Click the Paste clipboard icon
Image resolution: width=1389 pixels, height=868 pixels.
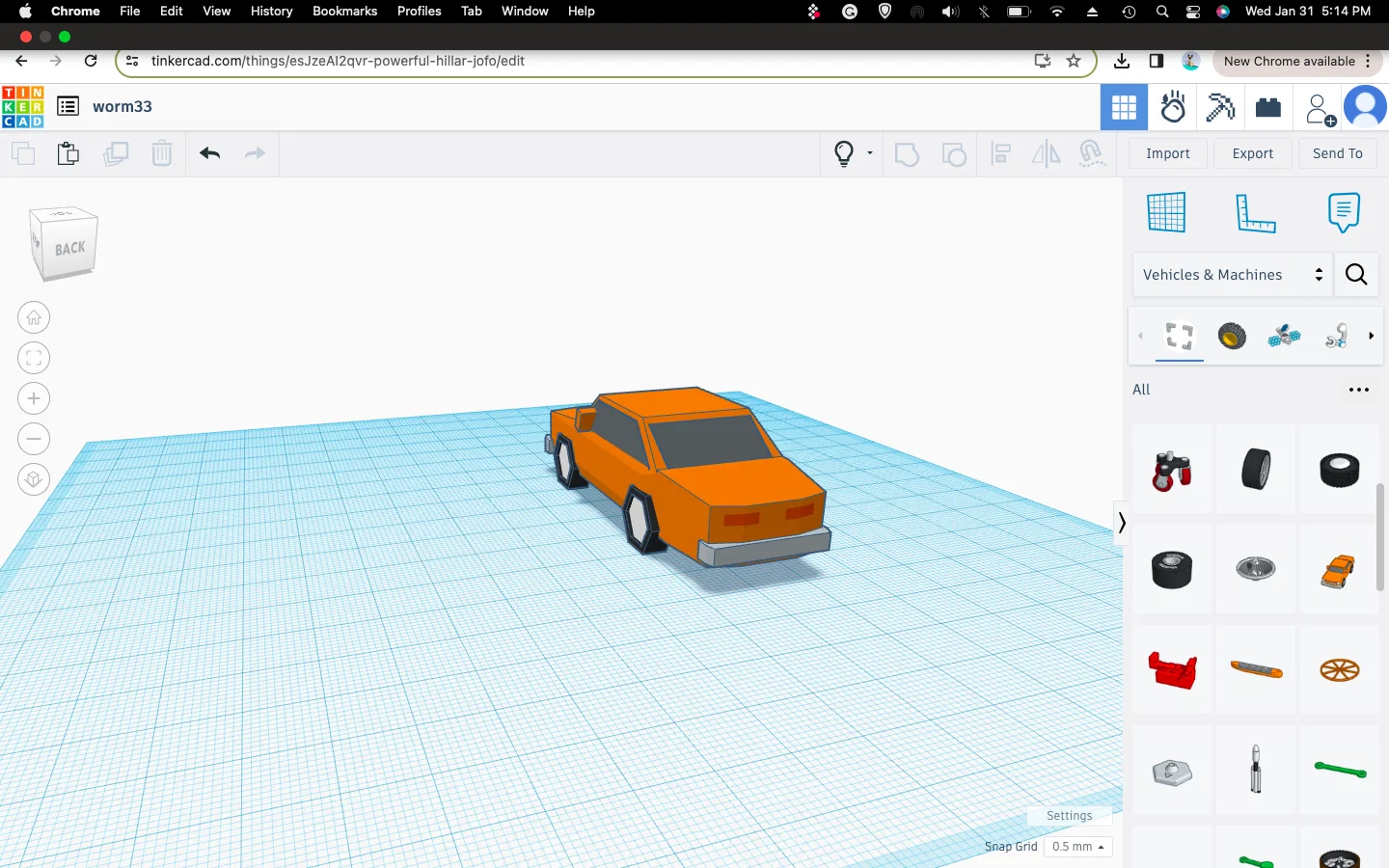tap(68, 153)
